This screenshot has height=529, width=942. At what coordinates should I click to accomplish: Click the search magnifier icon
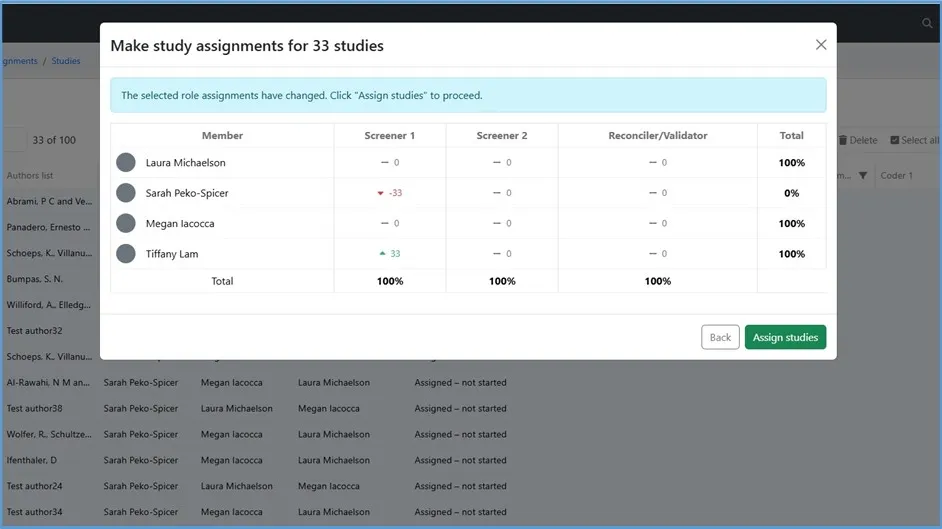click(927, 23)
